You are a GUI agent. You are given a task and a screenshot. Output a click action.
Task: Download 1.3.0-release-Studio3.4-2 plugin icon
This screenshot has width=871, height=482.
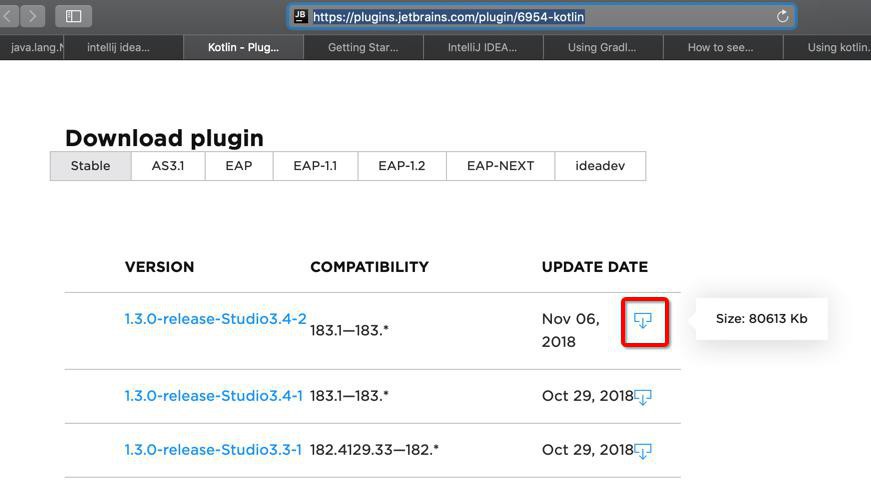(x=643, y=320)
